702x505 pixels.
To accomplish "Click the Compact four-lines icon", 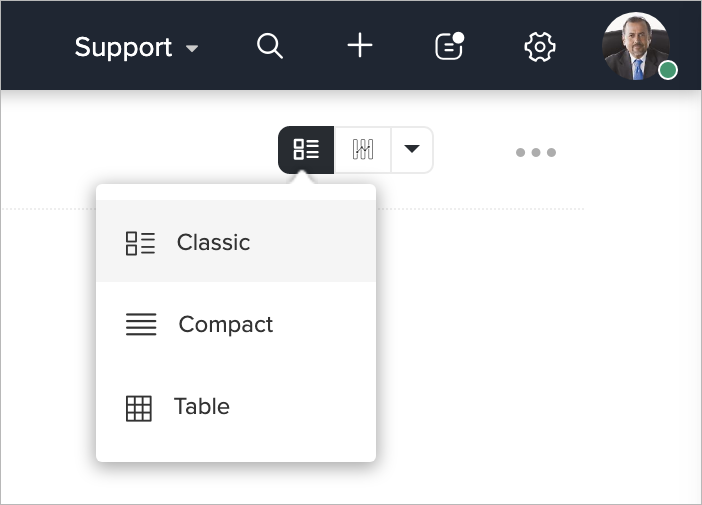I will tap(141, 324).
